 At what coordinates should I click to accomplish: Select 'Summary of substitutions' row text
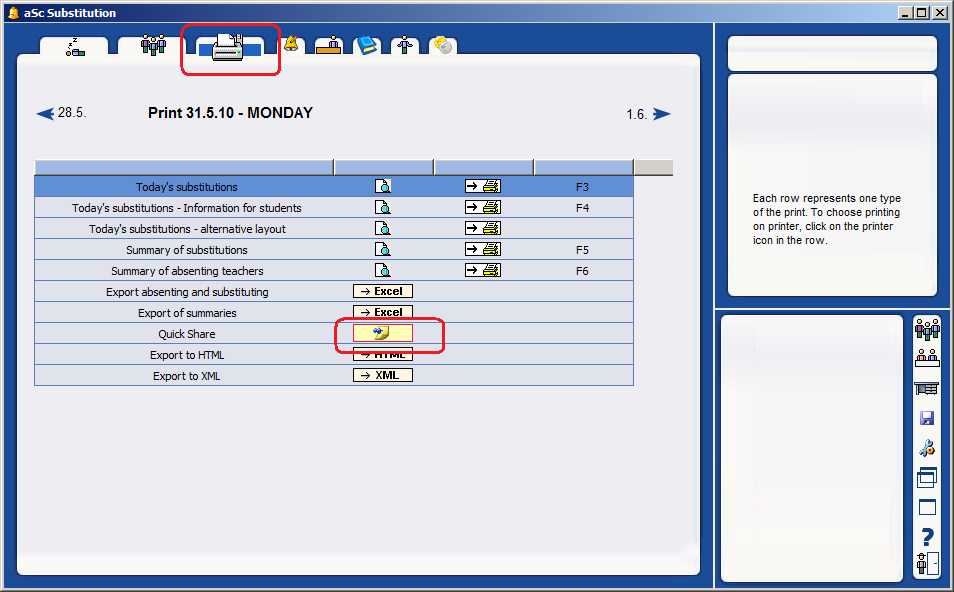tap(186, 250)
